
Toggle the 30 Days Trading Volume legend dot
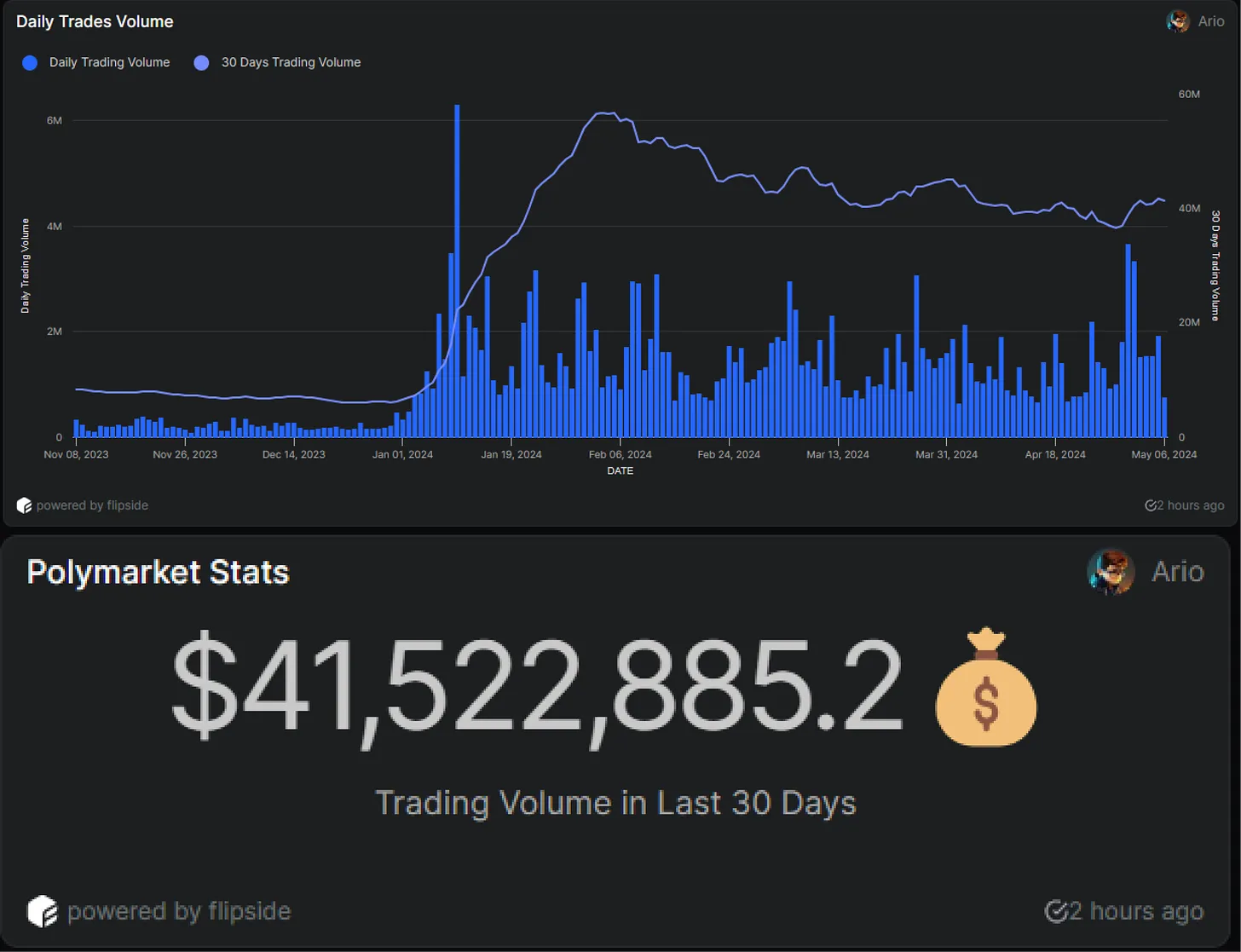[x=201, y=62]
